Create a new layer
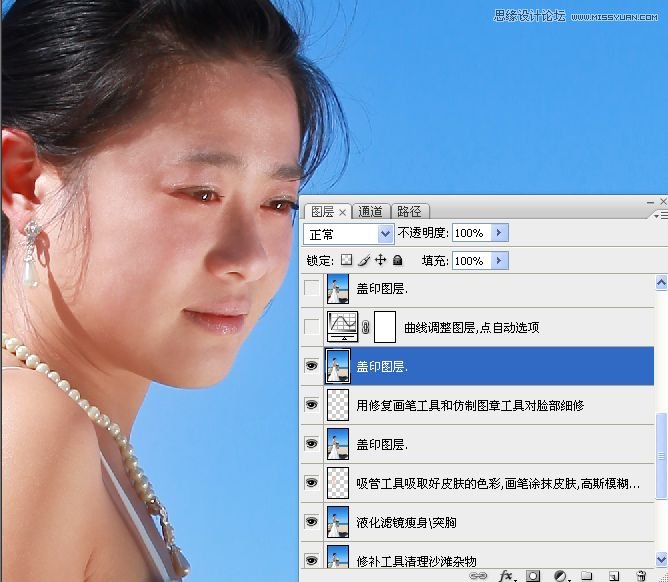This screenshot has width=668, height=582. [x=613, y=576]
